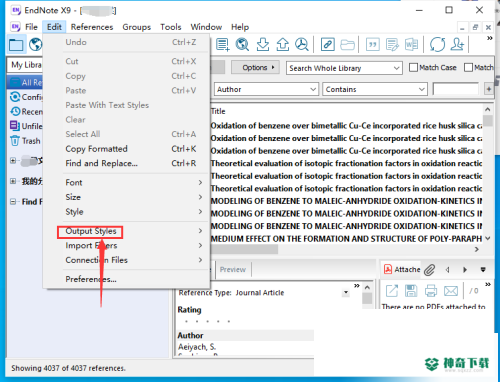Open the Search Whole Library dropdown

click(x=344, y=68)
